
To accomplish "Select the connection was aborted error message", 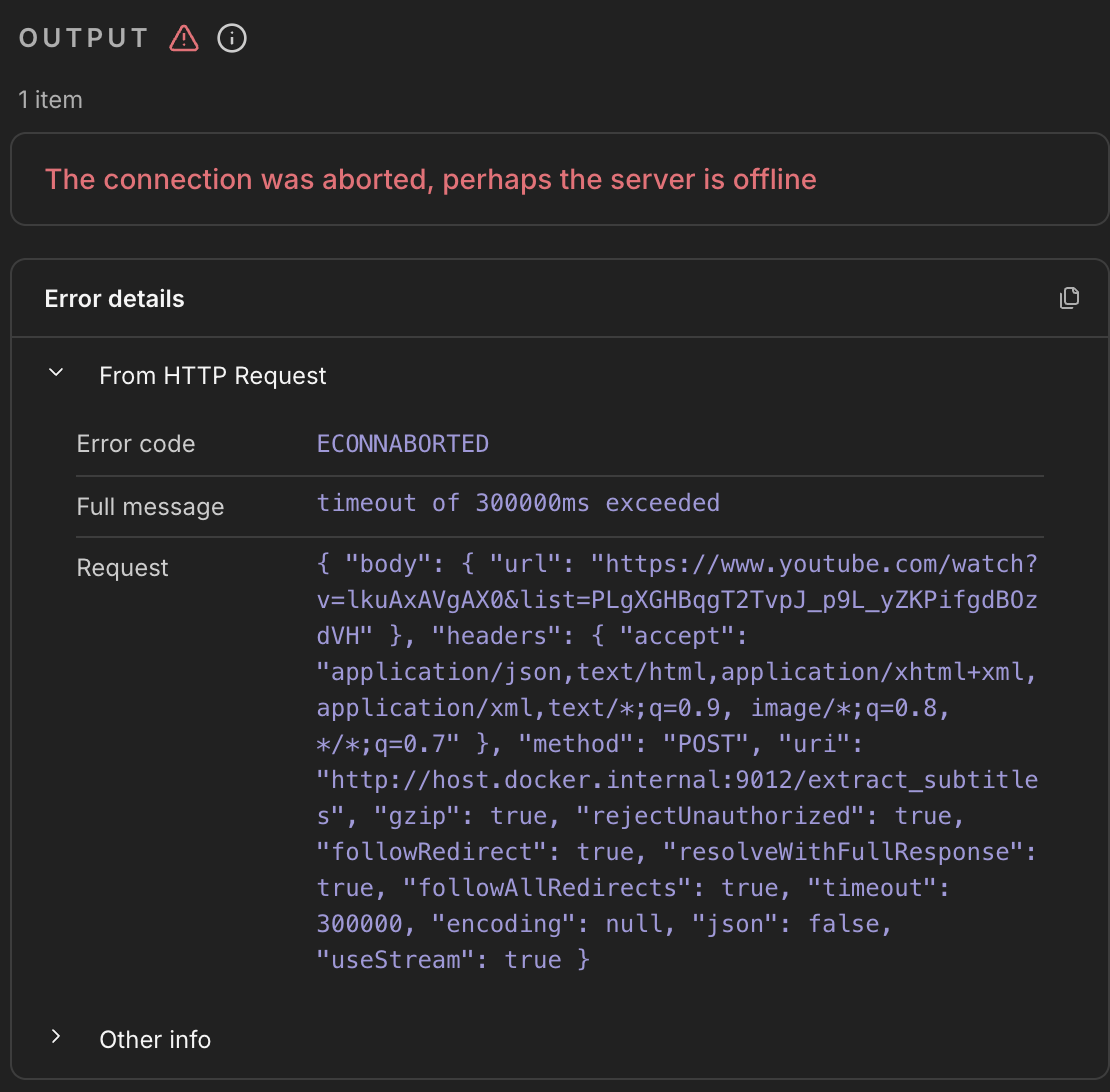I will tap(431, 180).
